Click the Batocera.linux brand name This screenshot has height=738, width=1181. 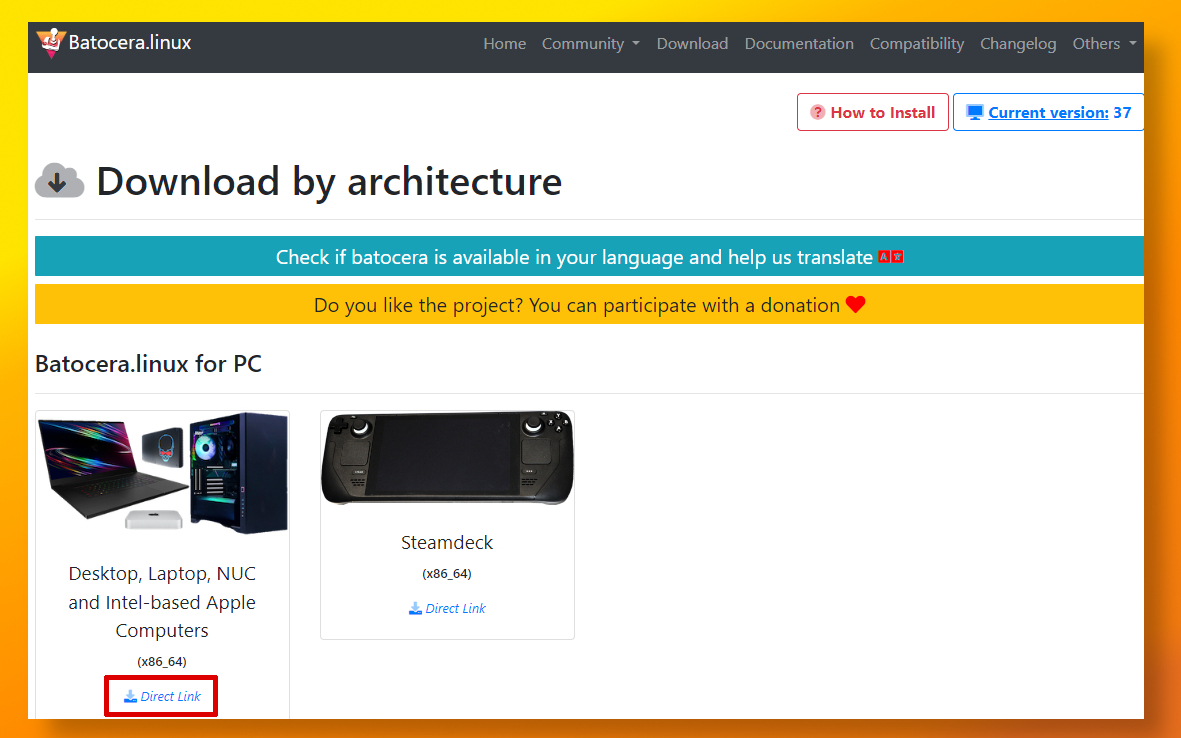(130, 43)
